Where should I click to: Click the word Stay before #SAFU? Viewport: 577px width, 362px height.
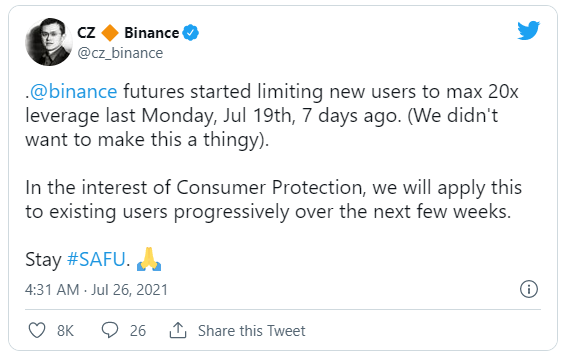43,260
